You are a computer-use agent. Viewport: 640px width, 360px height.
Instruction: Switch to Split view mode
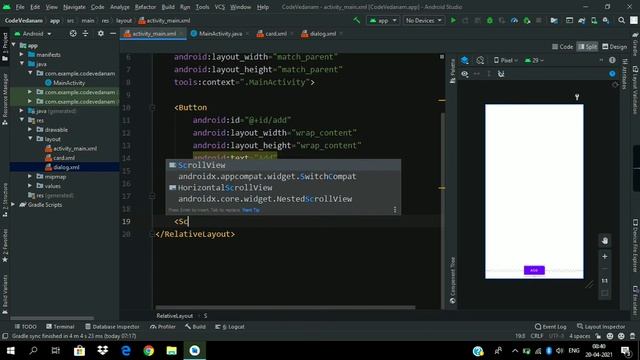click(x=587, y=47)
